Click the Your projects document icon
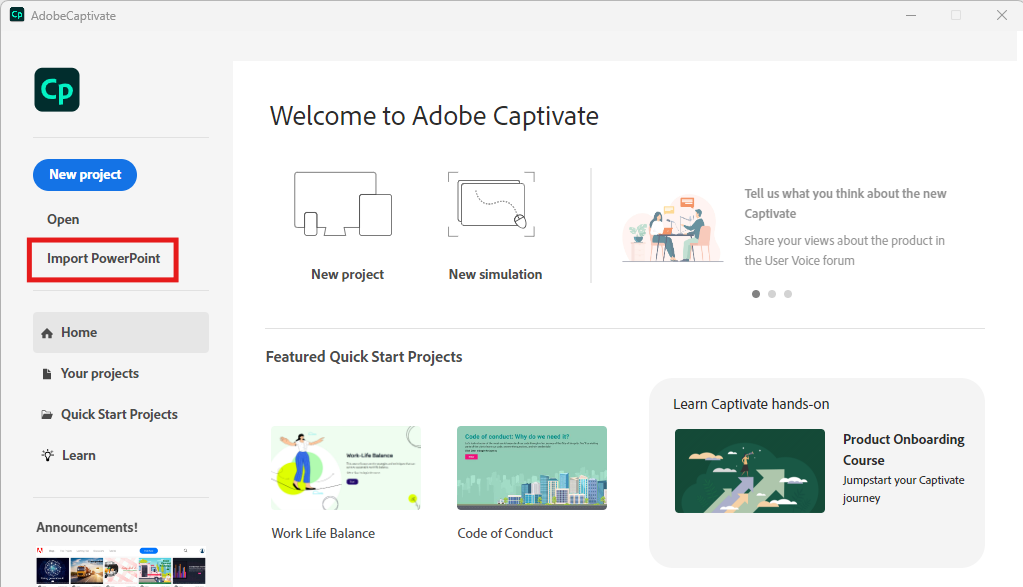 [46, 373]
